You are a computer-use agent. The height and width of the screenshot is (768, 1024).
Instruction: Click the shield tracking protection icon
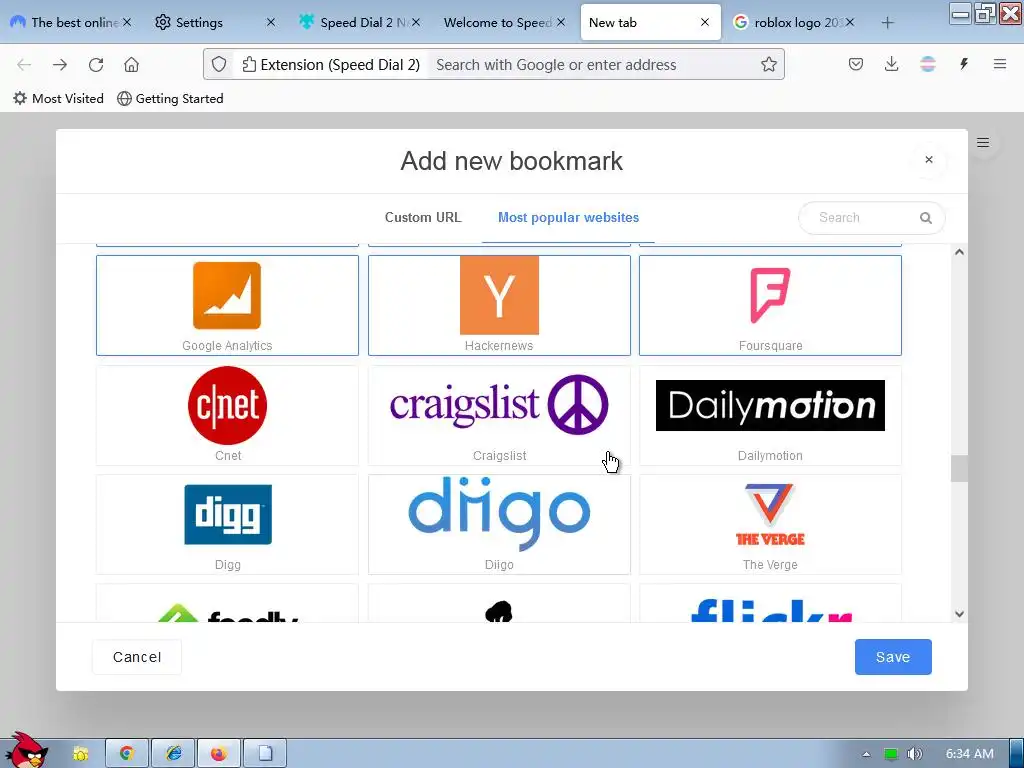[x=219, y=65]
